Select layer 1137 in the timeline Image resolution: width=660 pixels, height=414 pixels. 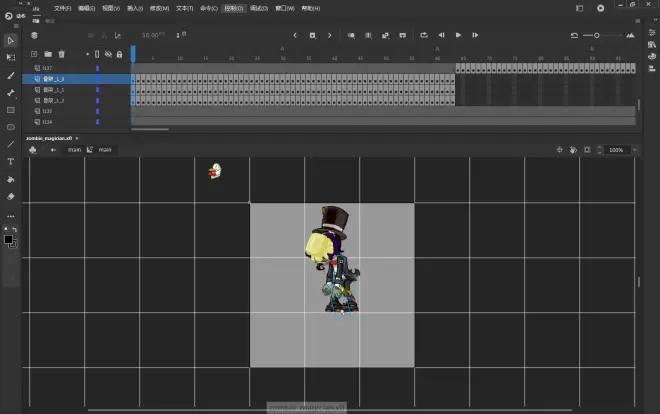click(47, 68)
